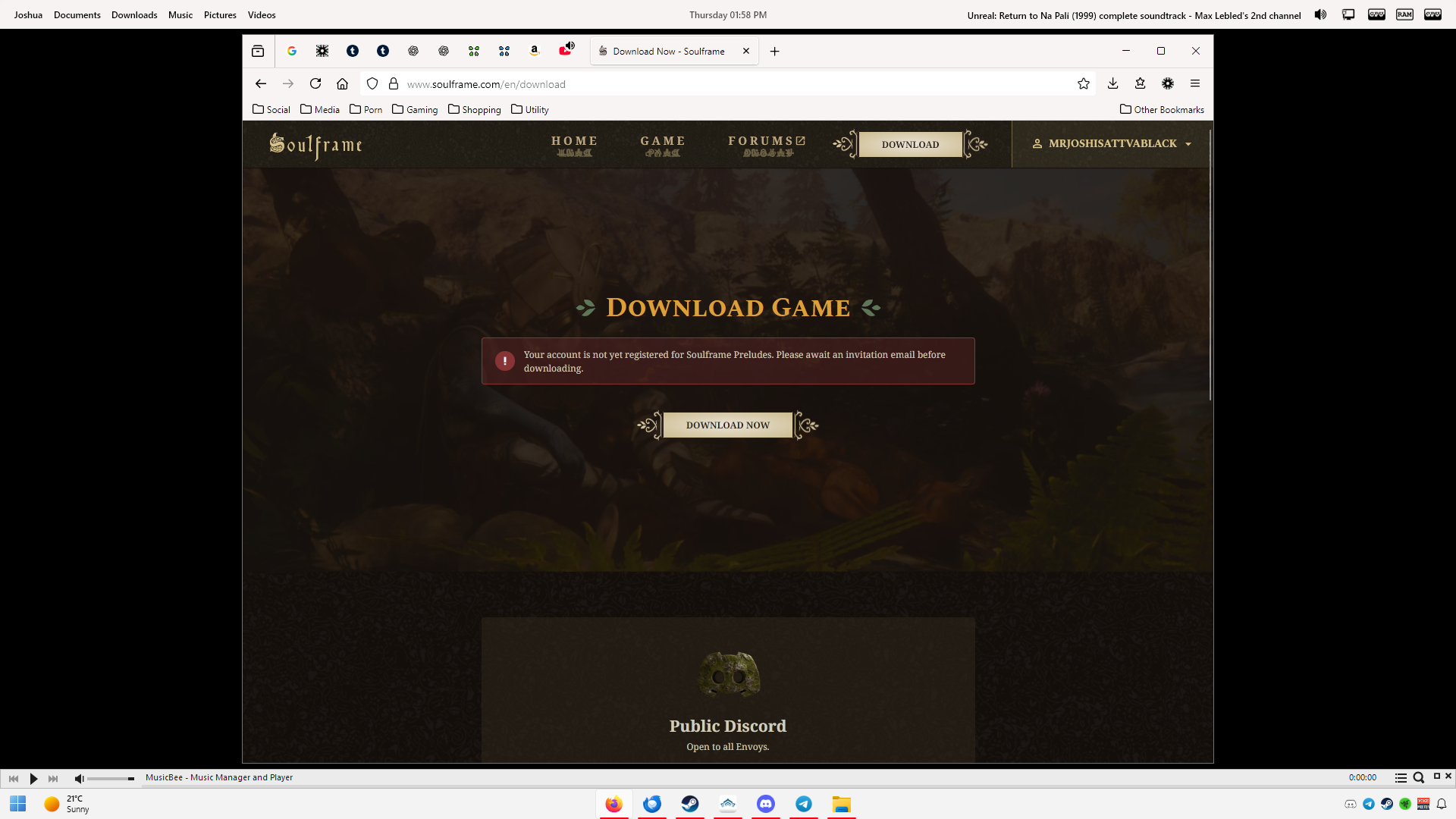Open FORUMS external link

[x=767, y=145]
